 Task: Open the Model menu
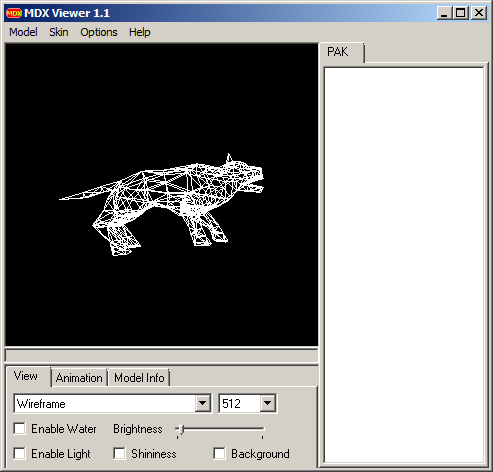pos(23,32)
